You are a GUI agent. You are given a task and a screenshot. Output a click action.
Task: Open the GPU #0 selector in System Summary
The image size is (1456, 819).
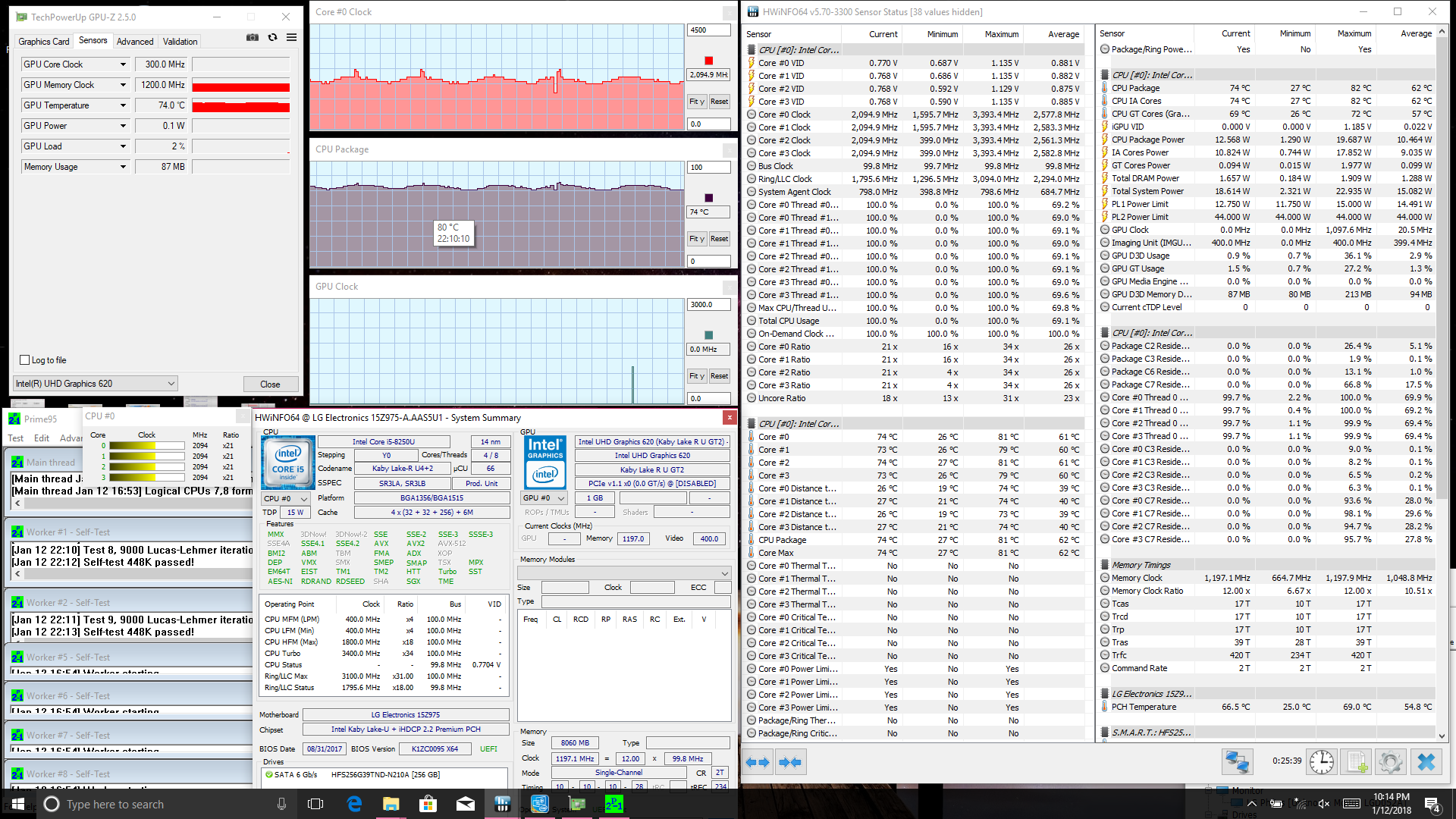click(x=544, y=498)
